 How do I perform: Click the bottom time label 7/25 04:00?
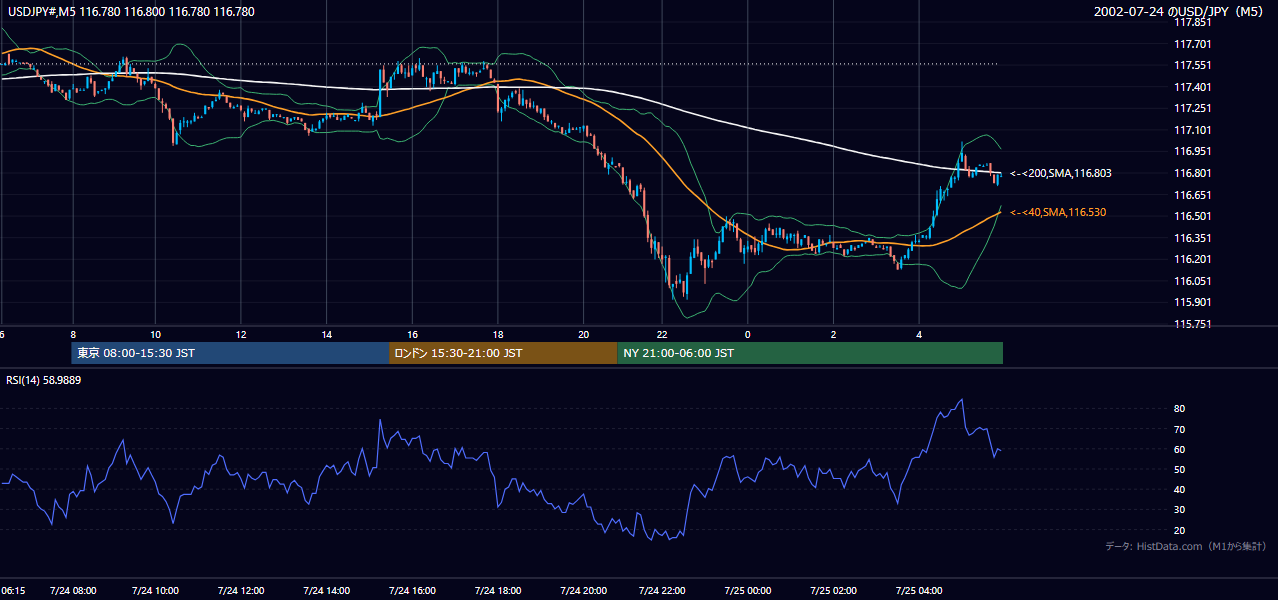[x=920, y=591]
